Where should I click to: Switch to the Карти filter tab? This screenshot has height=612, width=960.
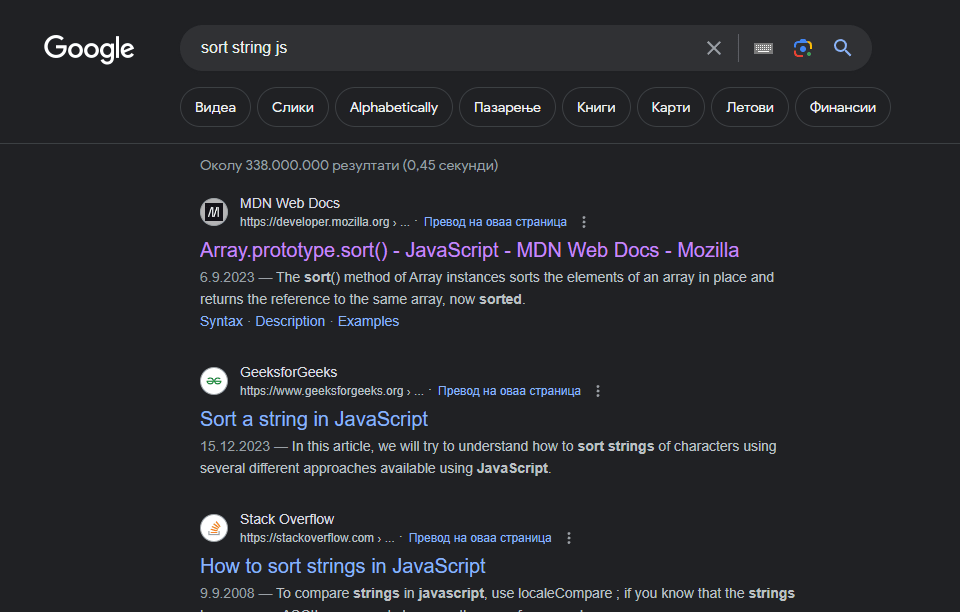[670, 107]
